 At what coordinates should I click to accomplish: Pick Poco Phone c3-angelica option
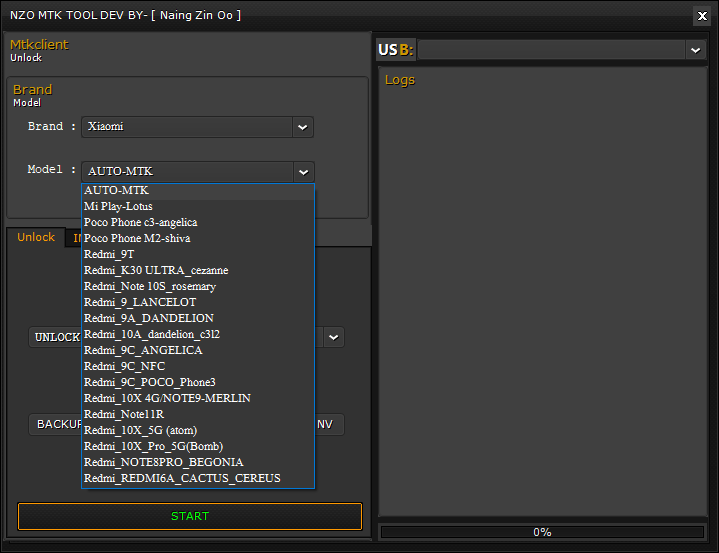pyautogui.click(x=140, y=222)
